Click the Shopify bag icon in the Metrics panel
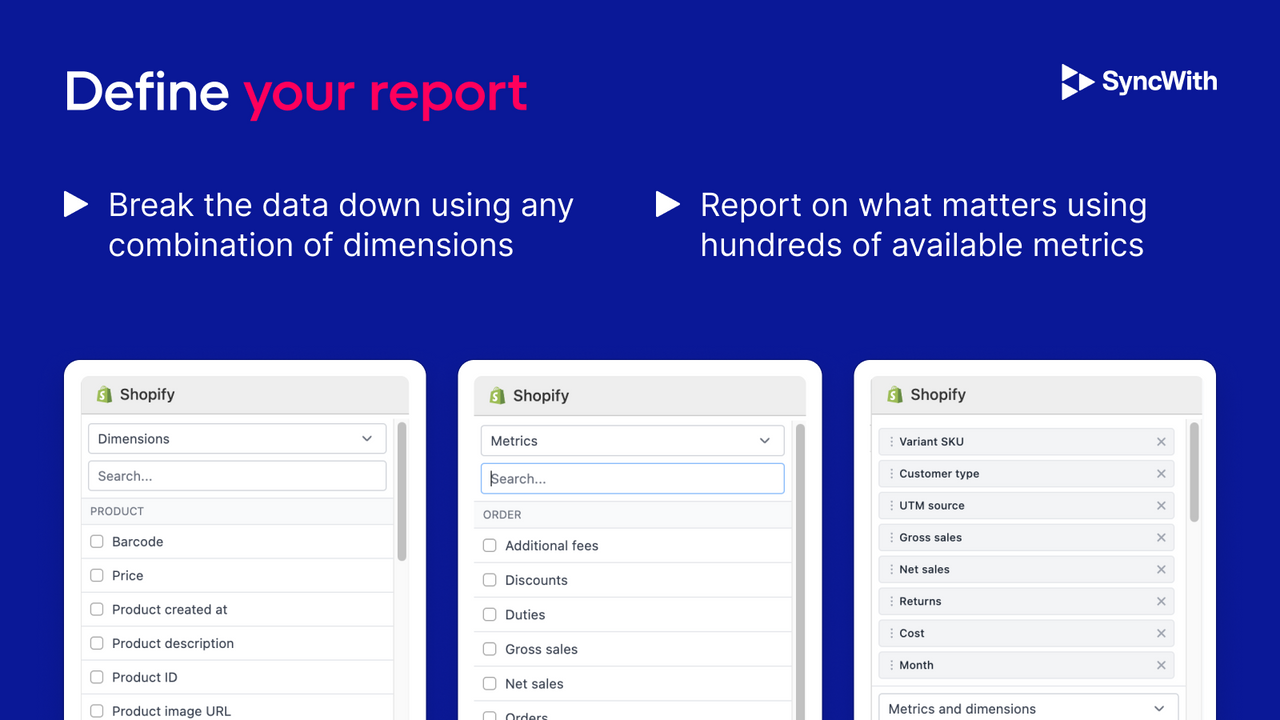This screenshot has width=1280, height=720. [497, 395]
